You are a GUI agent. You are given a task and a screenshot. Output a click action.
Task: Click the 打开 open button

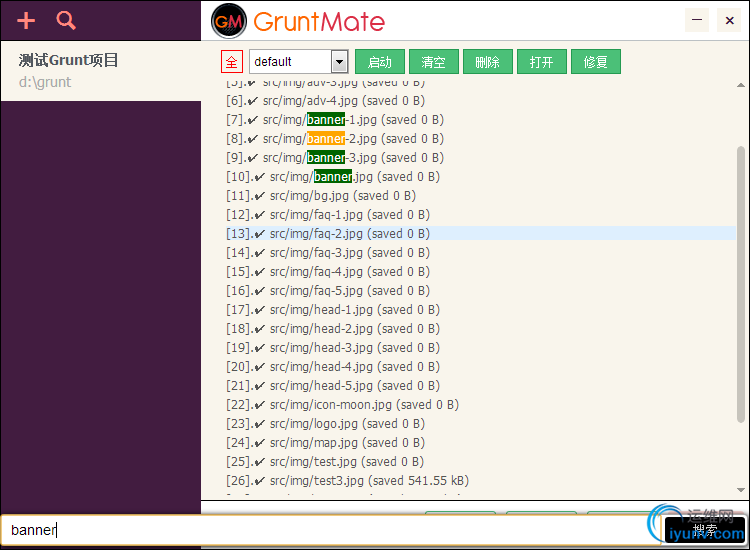(541, 62)
